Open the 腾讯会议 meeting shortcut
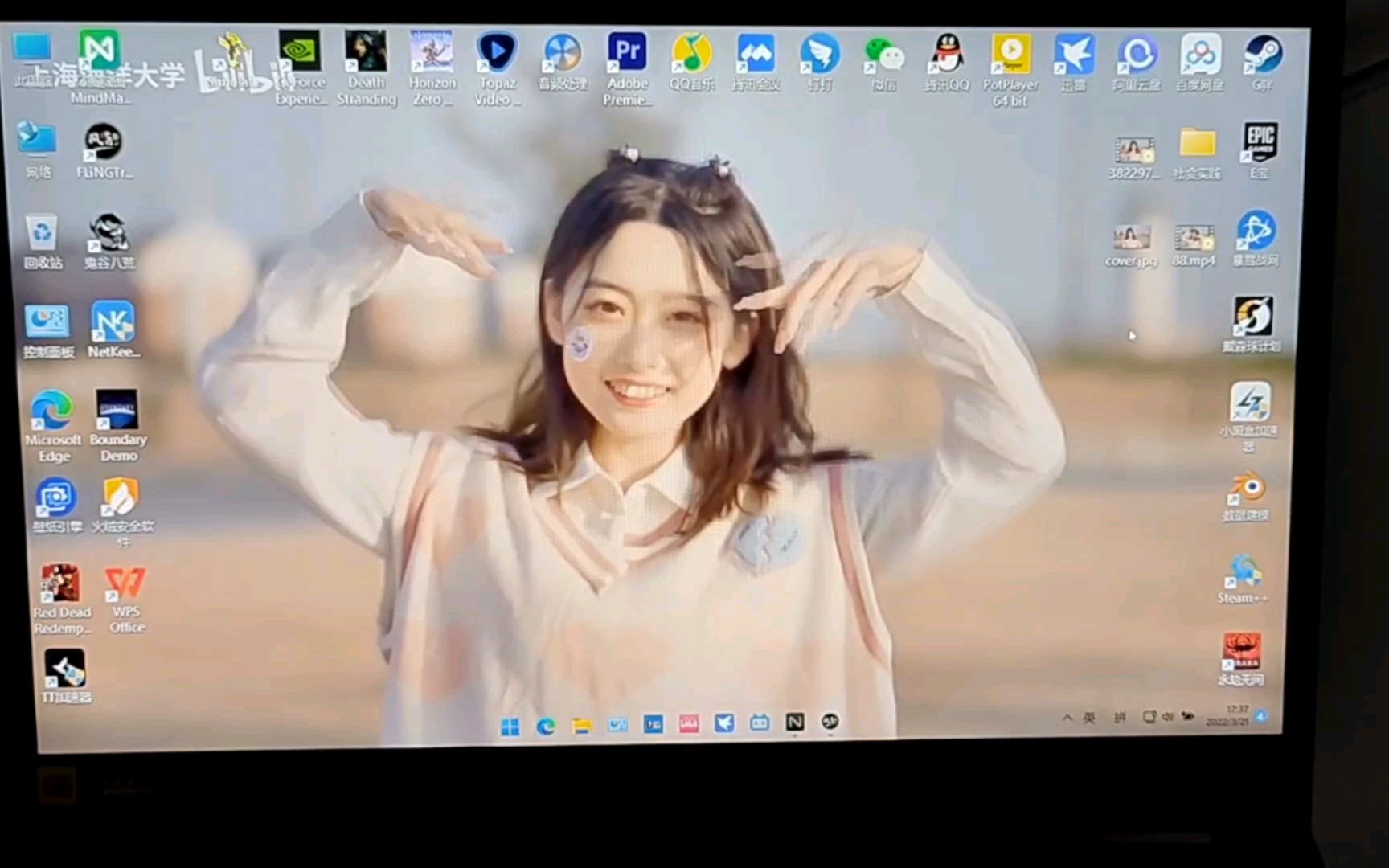 pos(756,63)
